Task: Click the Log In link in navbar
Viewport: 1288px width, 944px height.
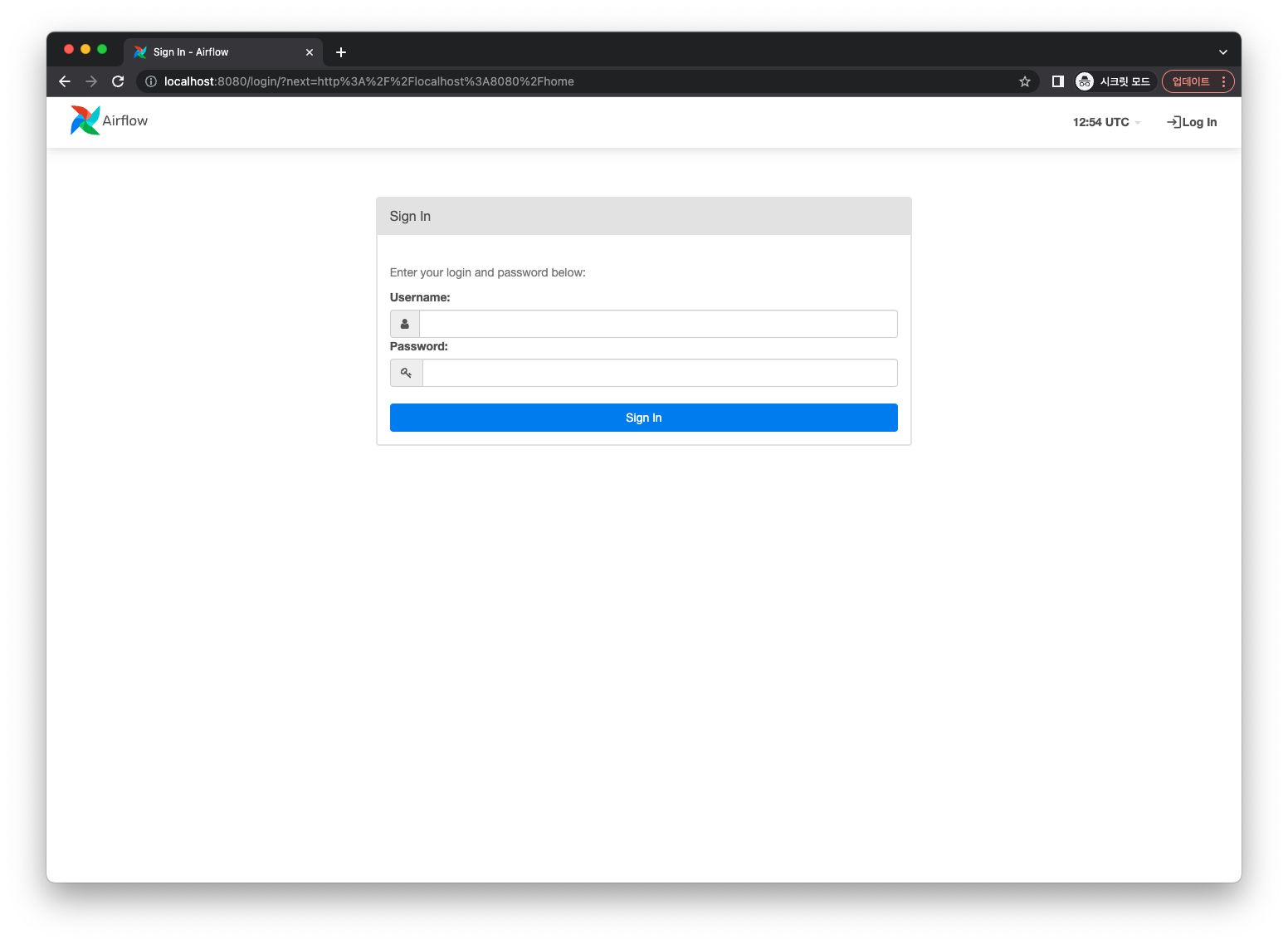Action: (x=1192, y=122)
